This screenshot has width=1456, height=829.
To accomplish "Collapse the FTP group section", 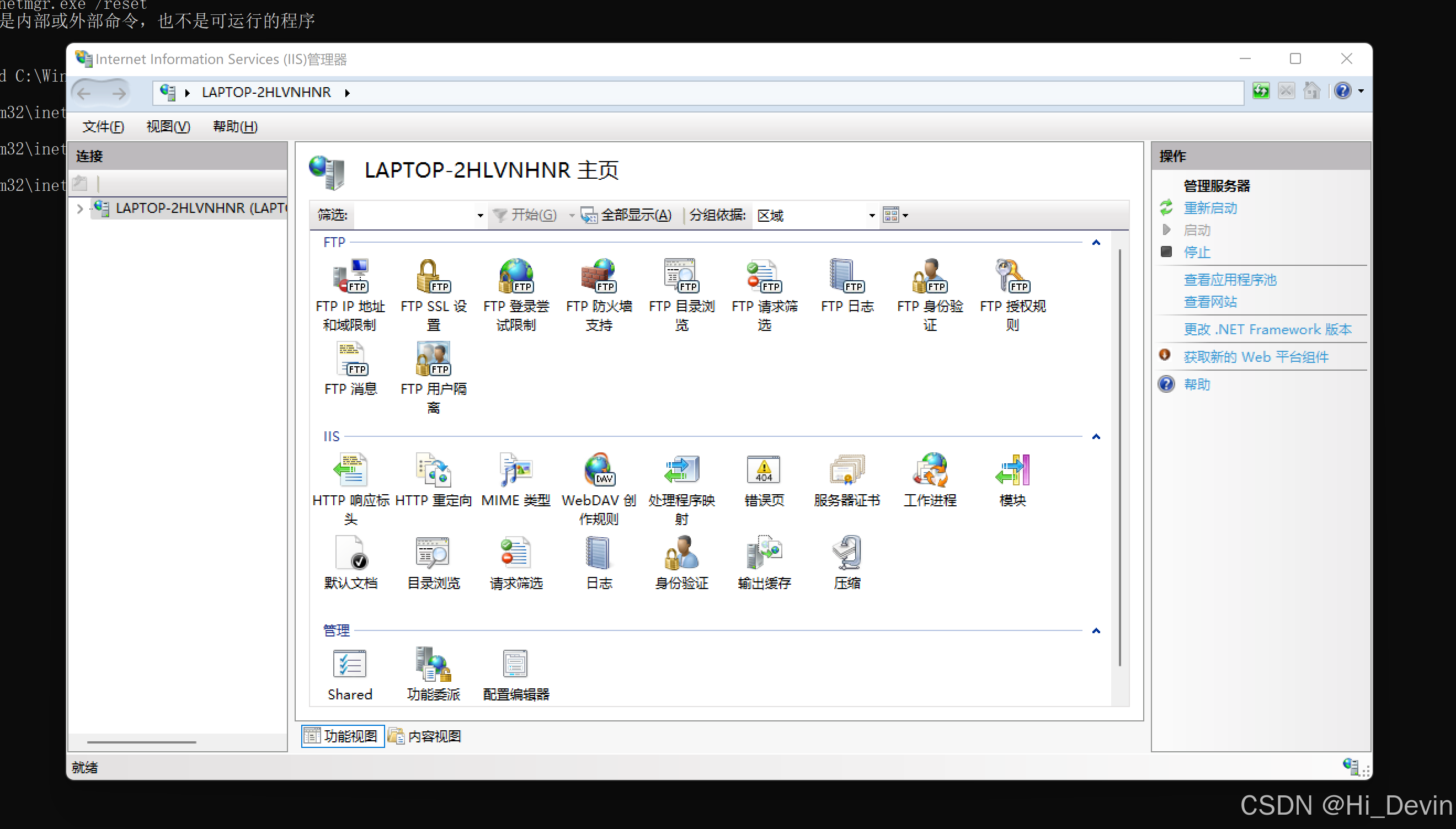I will pos(1096,243).
